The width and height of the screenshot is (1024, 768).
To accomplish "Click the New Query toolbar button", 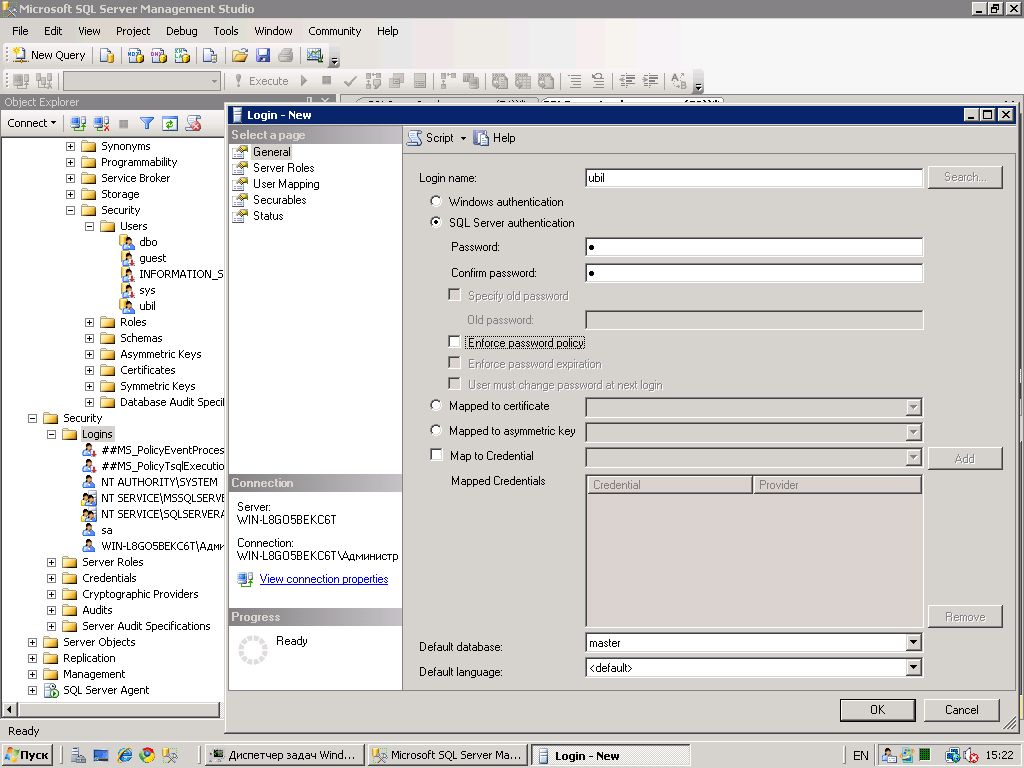I will tap(49, 56).
